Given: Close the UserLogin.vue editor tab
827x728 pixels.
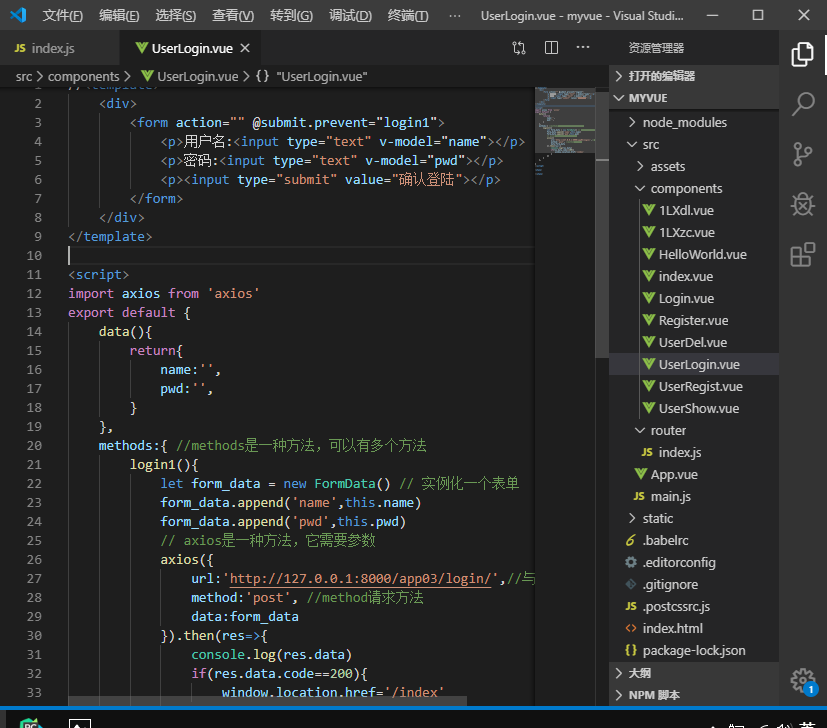Looking at the screenshot, I should [x=245, y=49].
